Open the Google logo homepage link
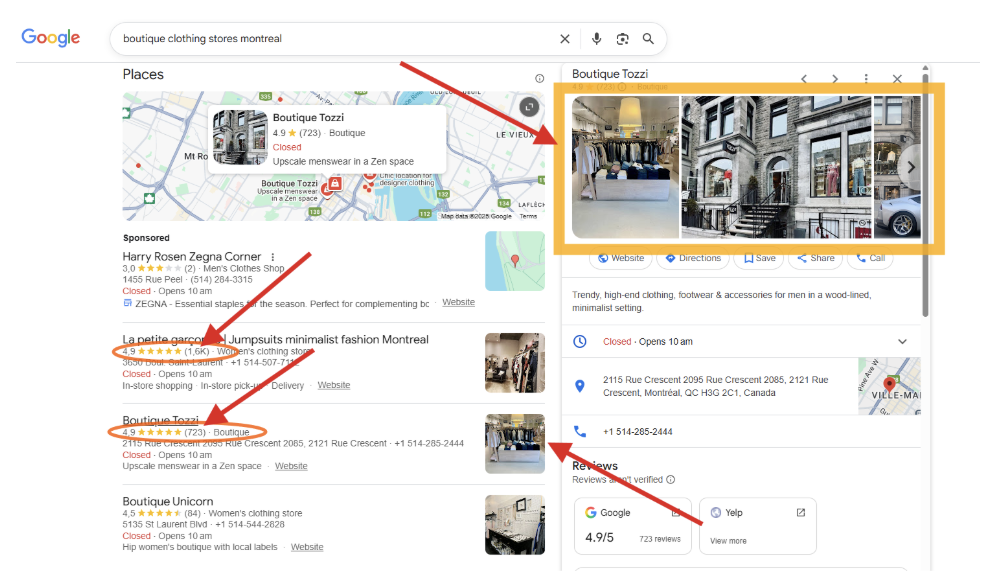This screenshot has height=584, width=988. [x=51, y=38]
